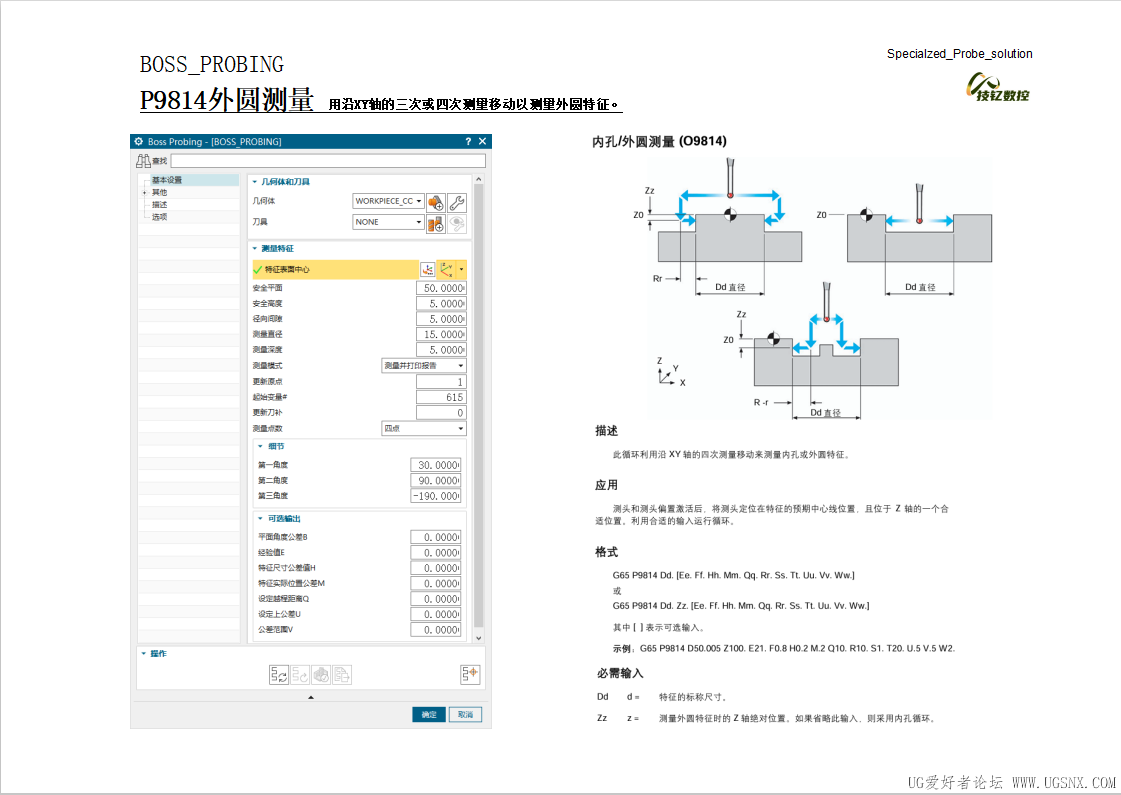Click the 特征尺寸公差值H field
The width and height of the screenshot is (1121, 795).
pos(435,568)
